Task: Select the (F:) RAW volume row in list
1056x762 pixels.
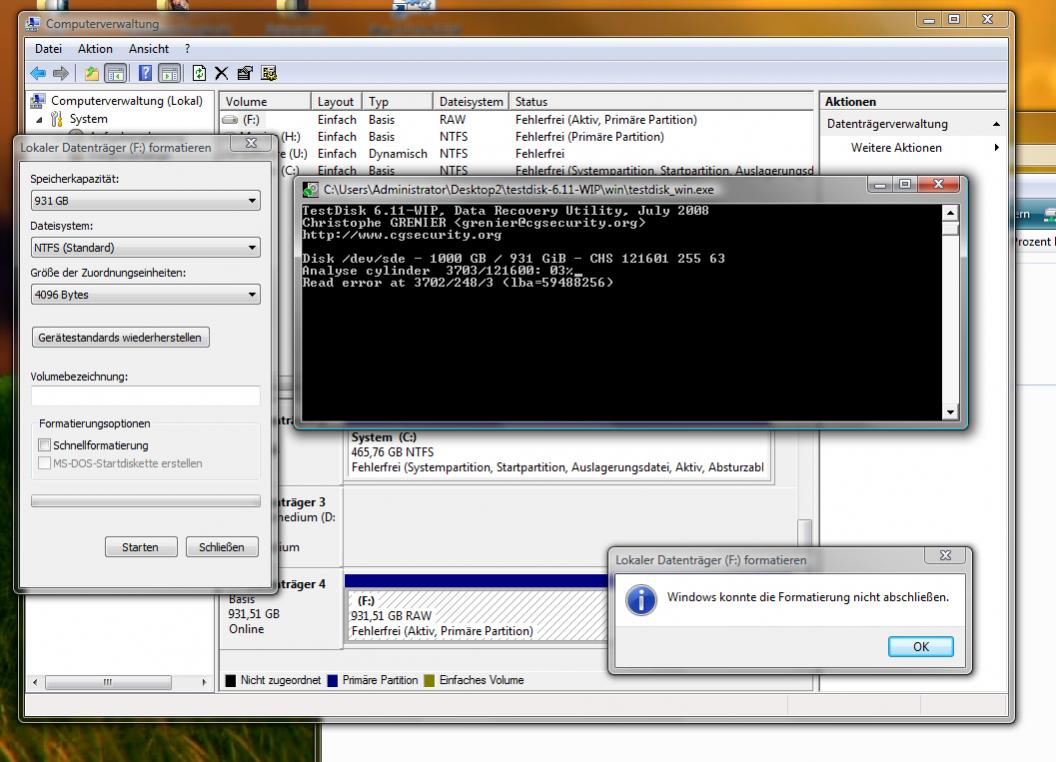Action: [x=517, y=120]
